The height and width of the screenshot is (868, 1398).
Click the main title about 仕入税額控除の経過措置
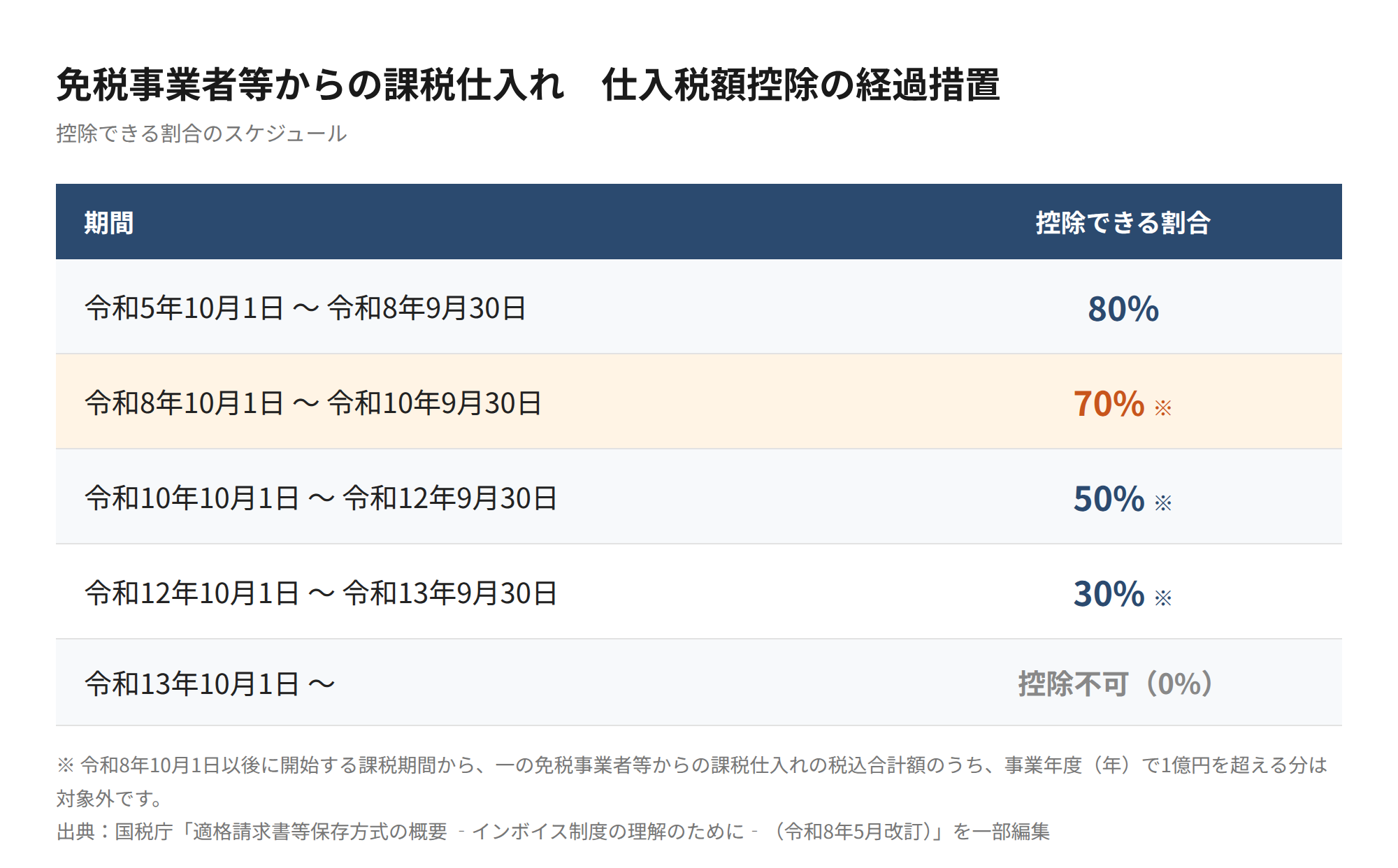click(x=528, y=85)
